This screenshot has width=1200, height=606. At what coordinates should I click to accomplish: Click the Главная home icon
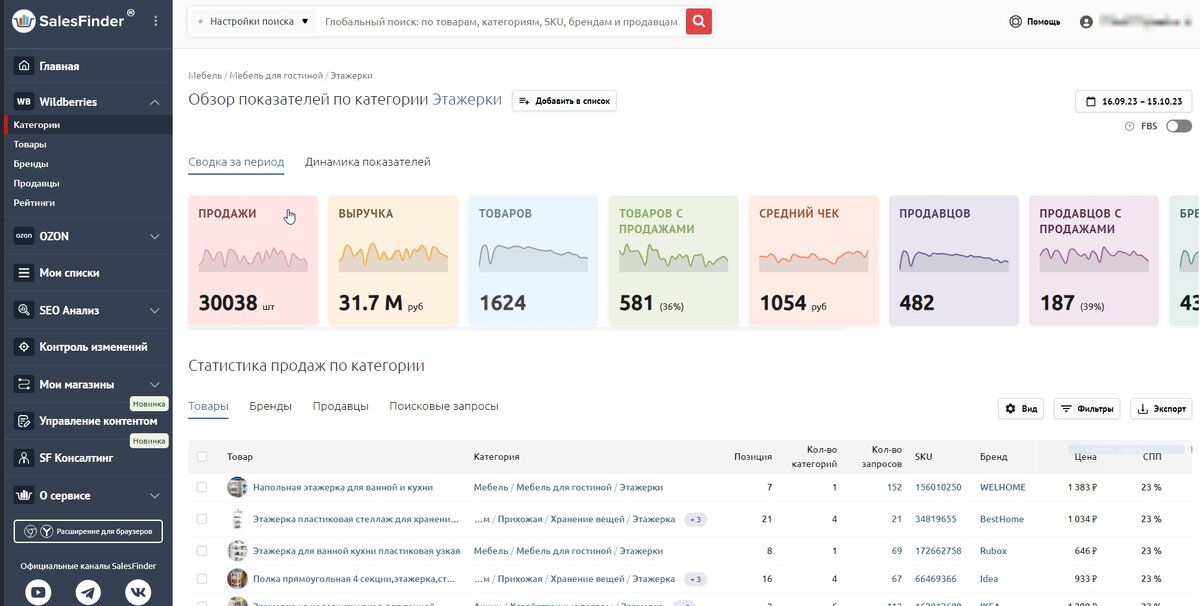tap(23, 66)
